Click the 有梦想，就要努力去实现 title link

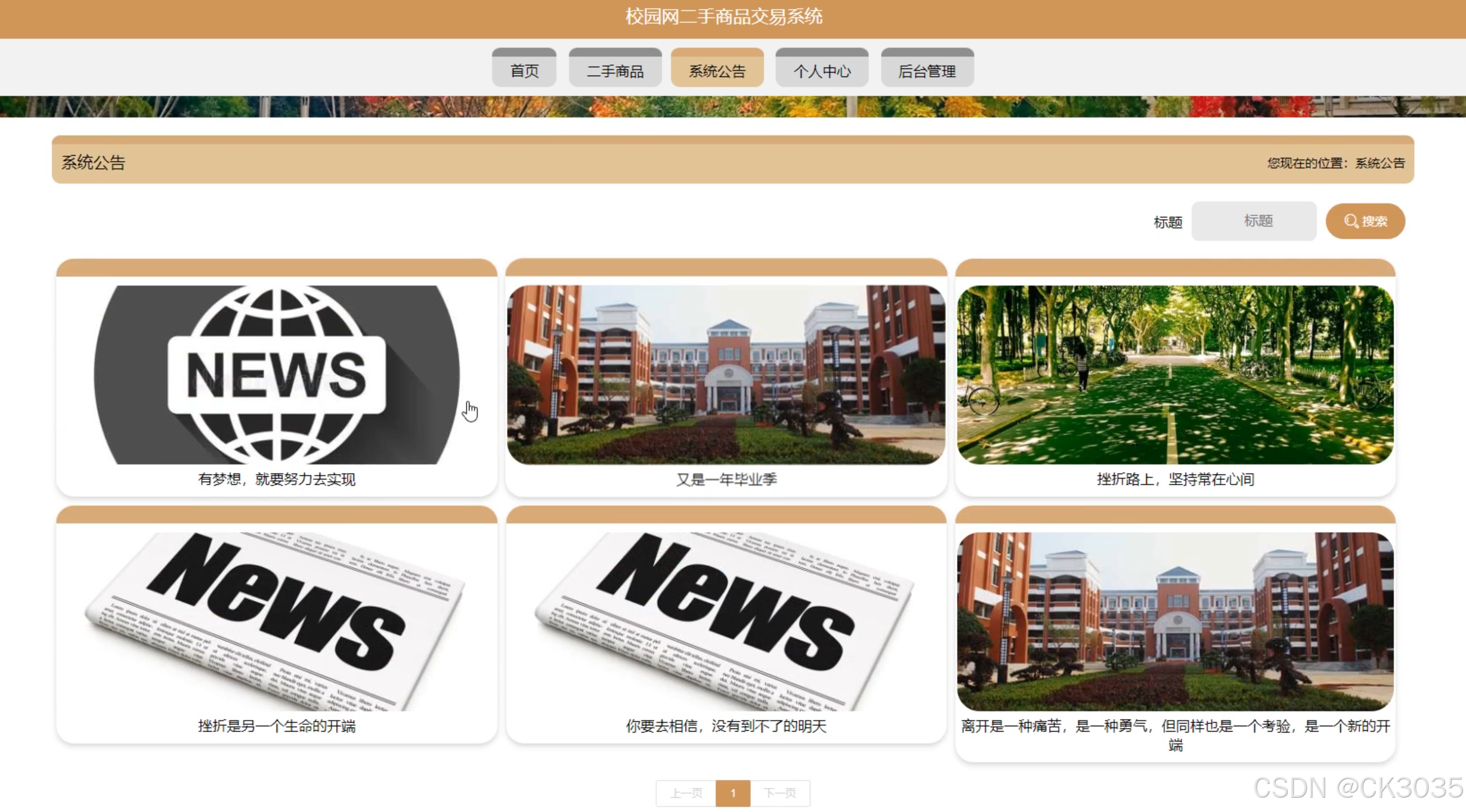pyautogui.click(x=276, y=479)
